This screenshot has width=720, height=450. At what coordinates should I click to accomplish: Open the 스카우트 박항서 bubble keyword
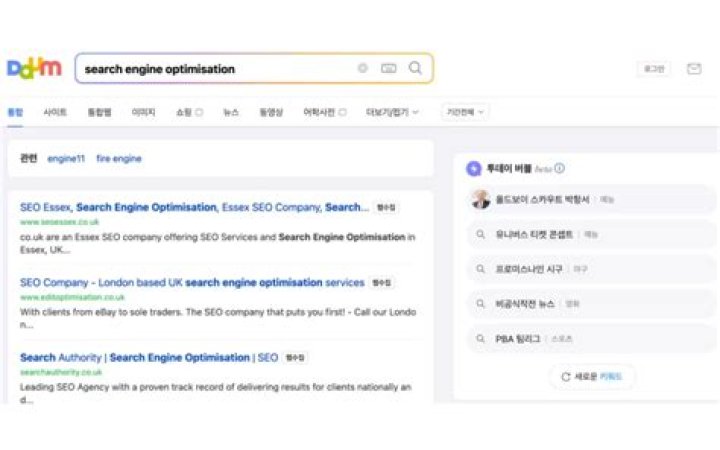point(542,199)
